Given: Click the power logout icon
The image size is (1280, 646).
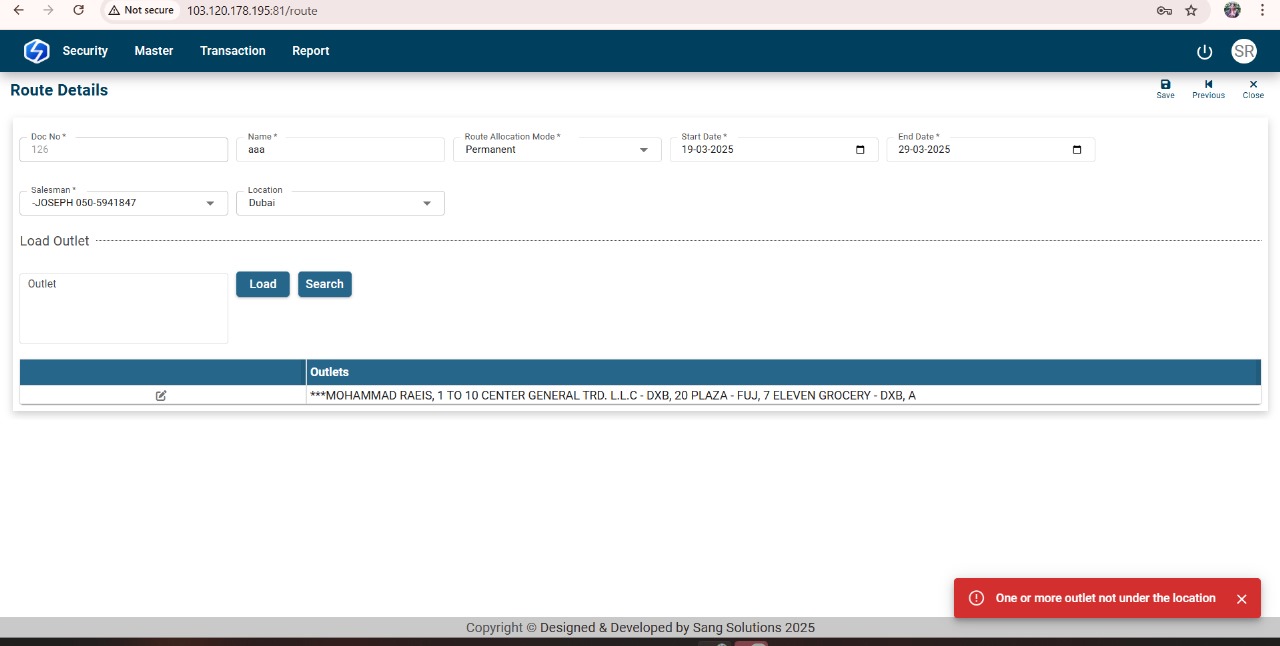Looking at the screenshot, I should tap(1204, 52).
